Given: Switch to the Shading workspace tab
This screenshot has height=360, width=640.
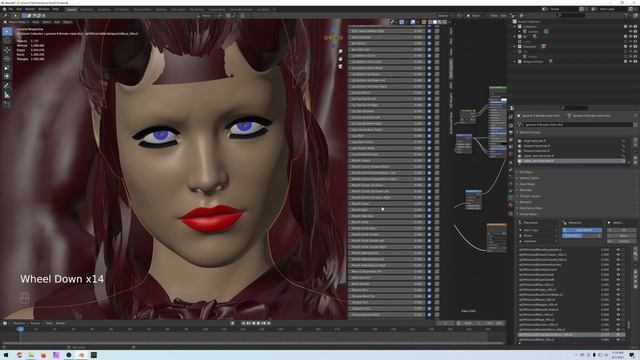Looking at the screenshot, I should coord(161,9).
